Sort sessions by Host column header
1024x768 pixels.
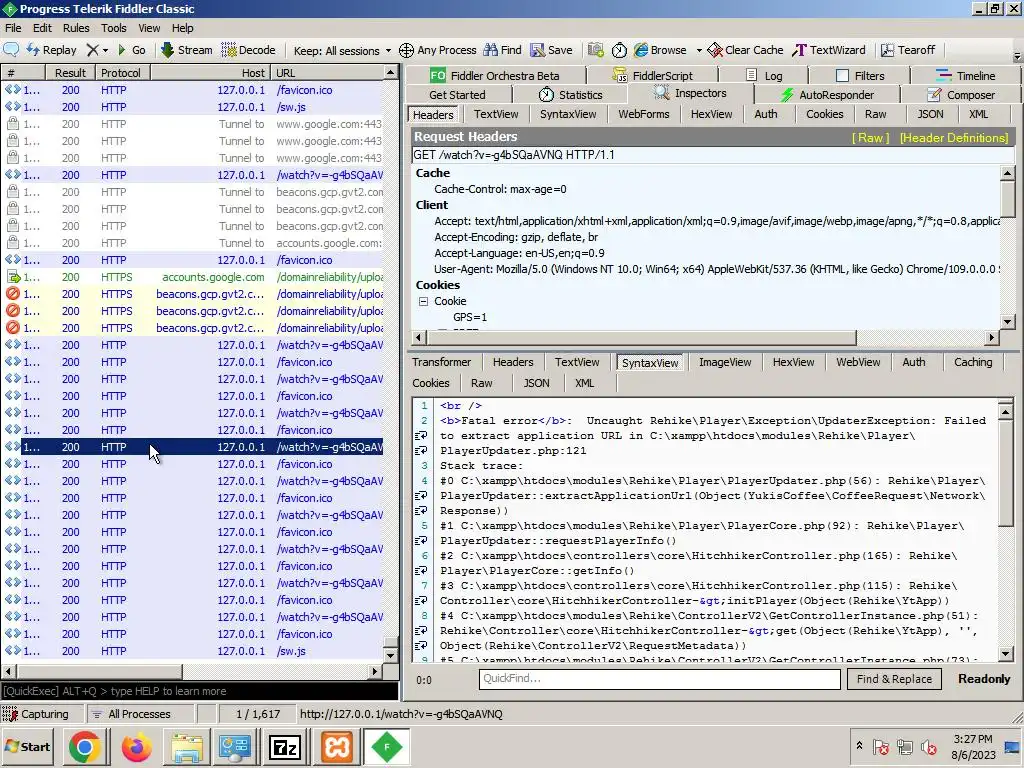tap(212, 73)
